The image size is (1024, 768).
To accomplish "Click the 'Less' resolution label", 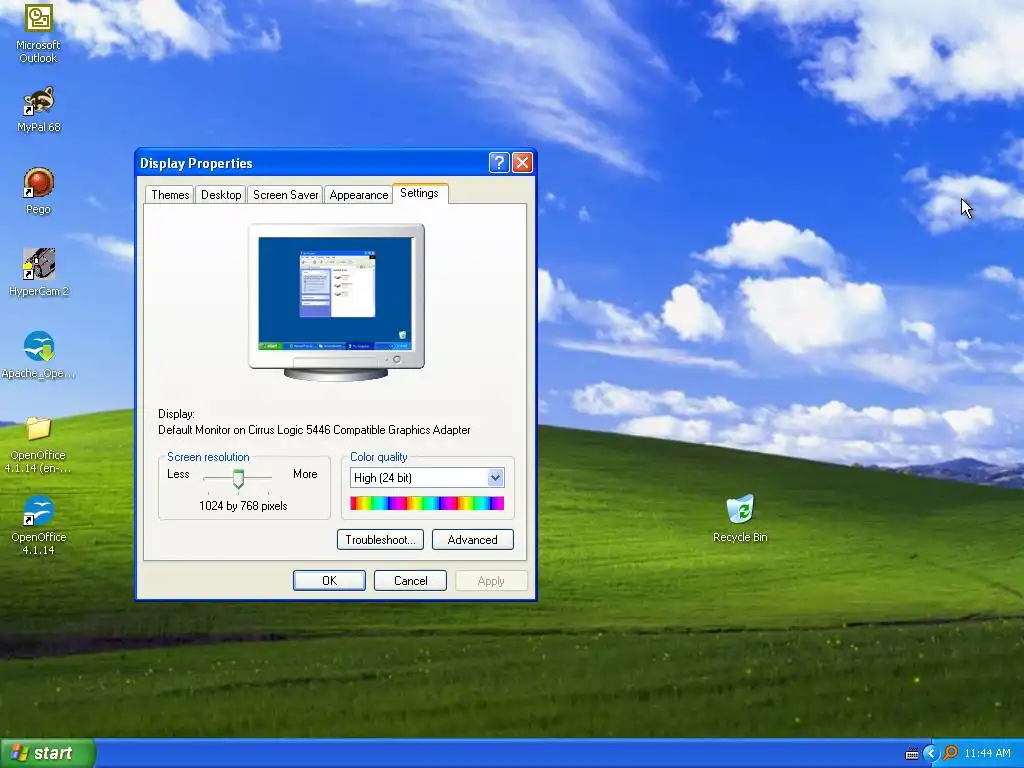I will coord(178,474).
